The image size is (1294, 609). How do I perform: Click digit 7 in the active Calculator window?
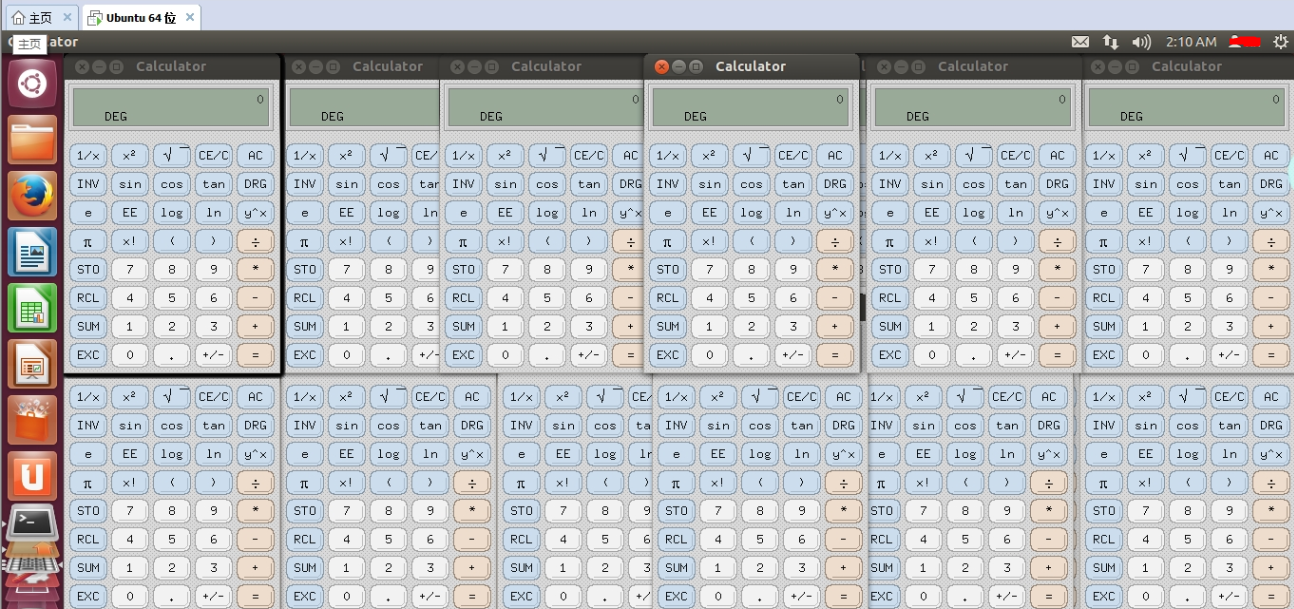point(709,269)
